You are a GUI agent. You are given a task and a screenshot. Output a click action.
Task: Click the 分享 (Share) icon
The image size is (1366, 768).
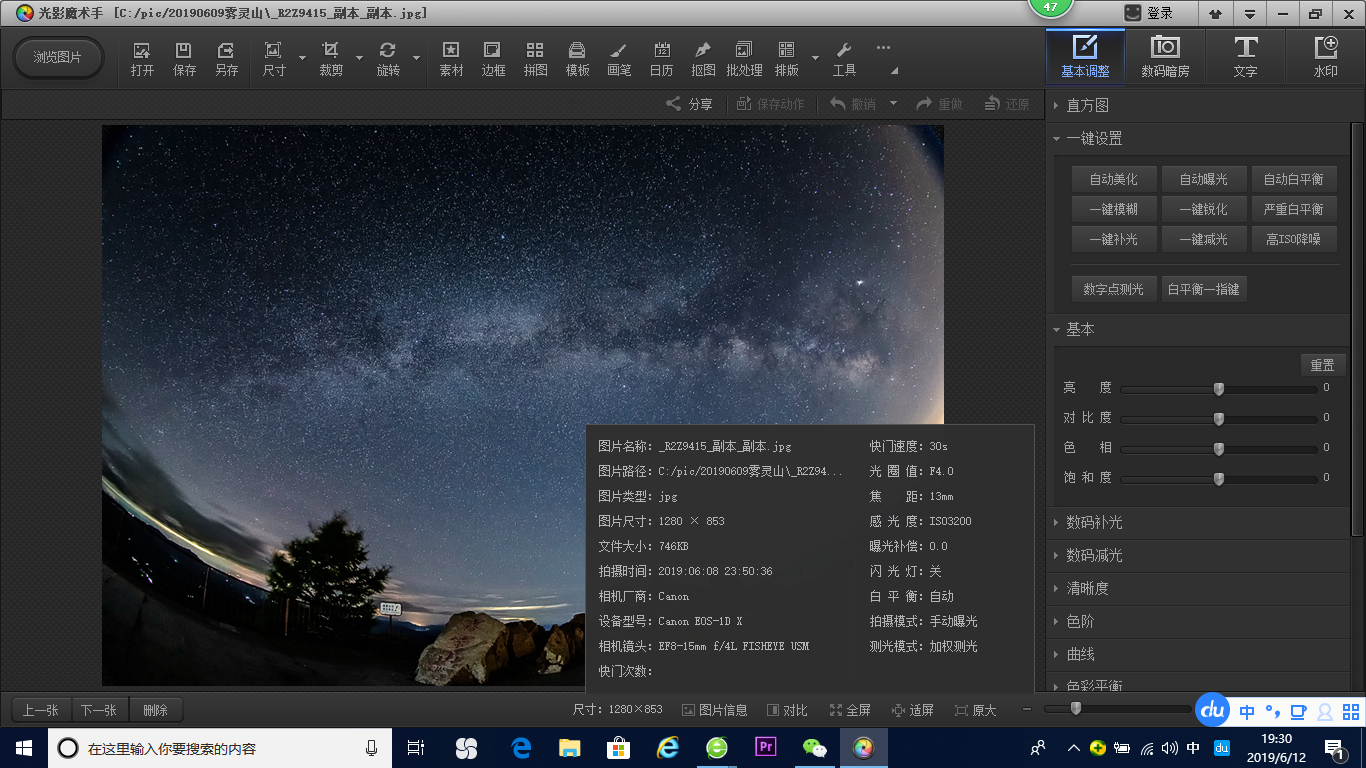[690, 104]
